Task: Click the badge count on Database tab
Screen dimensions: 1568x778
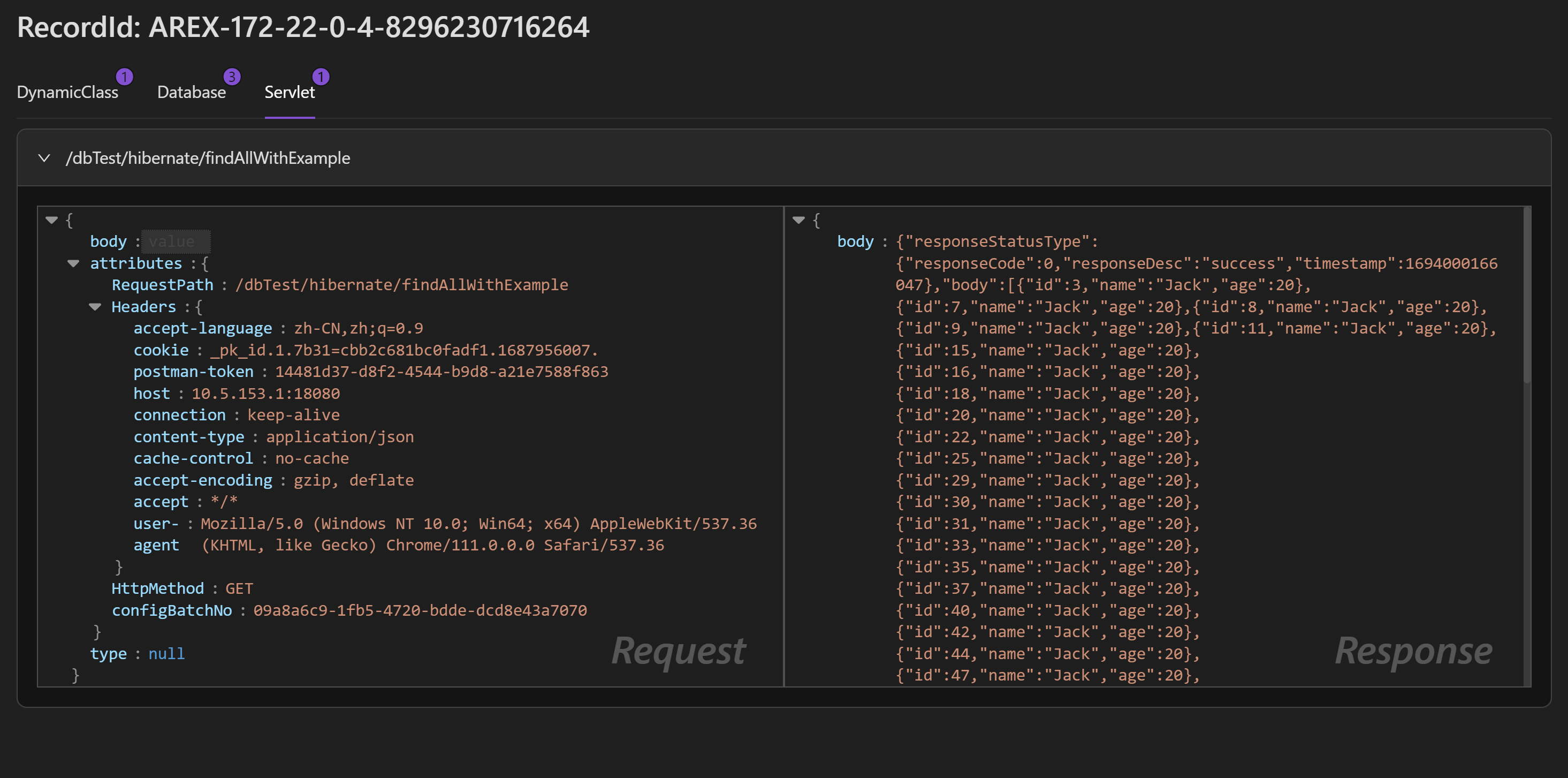Action: pyautogui.click(x=232, y=77)
